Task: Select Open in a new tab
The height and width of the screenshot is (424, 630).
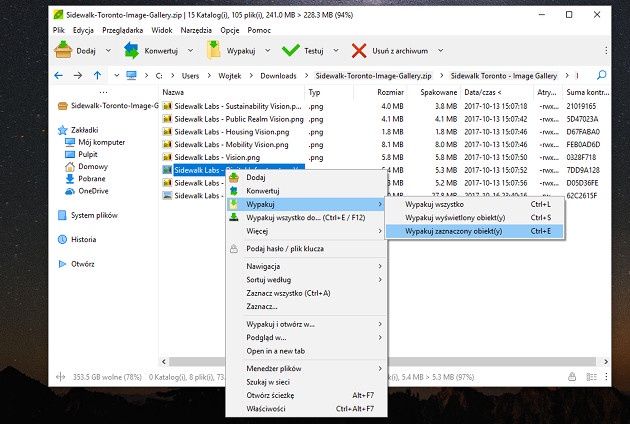Action: click(307, 351)
